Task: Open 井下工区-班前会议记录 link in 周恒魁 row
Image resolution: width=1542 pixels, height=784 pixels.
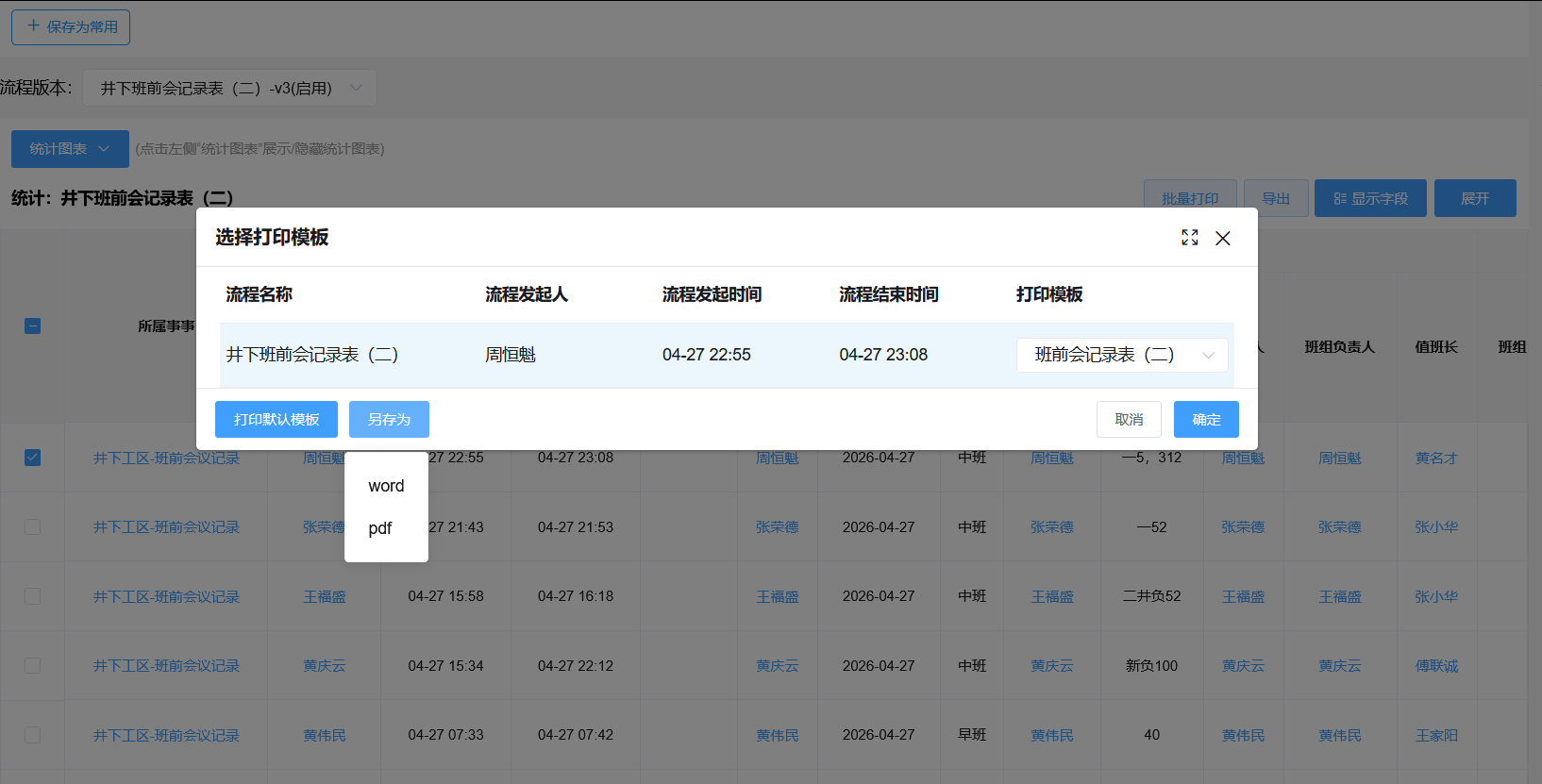Action: point(166,458)
